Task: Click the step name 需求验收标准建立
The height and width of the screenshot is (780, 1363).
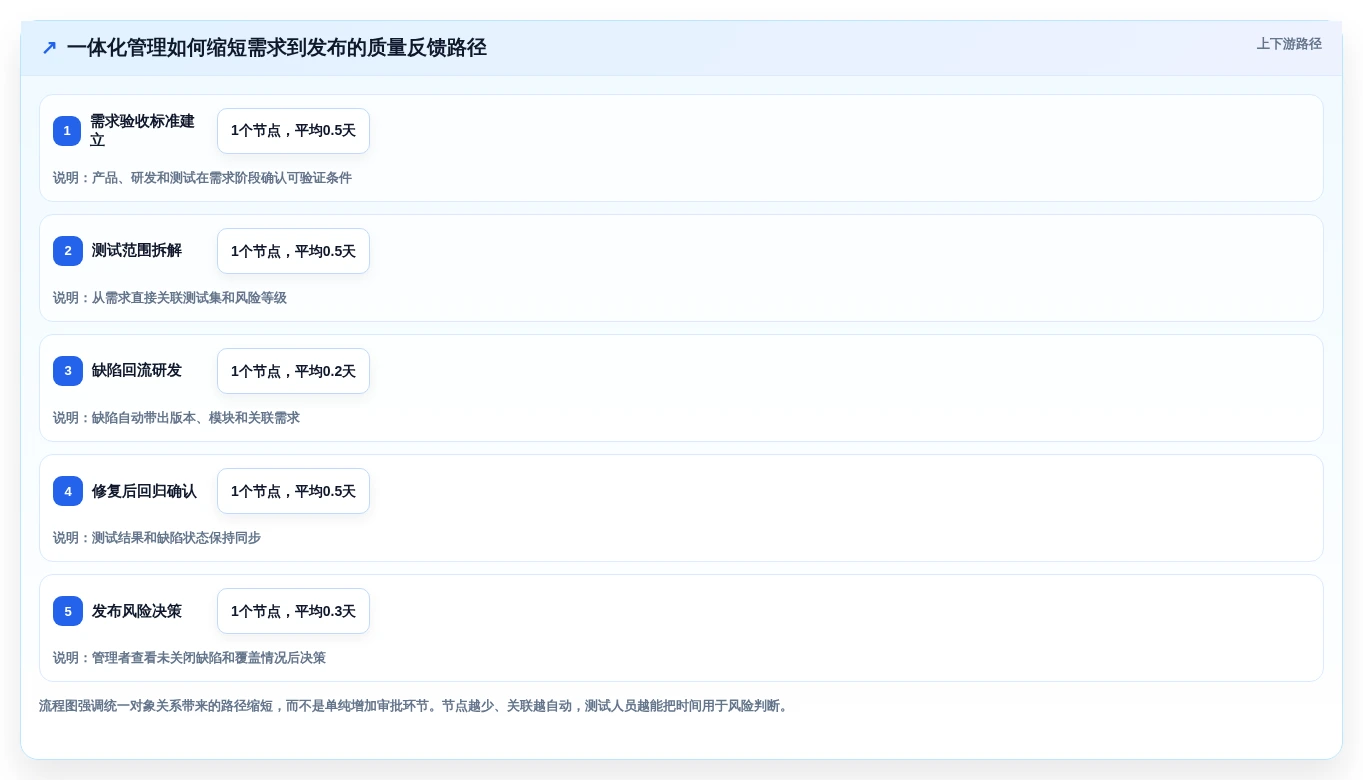Action: click(x=143, y=131)
